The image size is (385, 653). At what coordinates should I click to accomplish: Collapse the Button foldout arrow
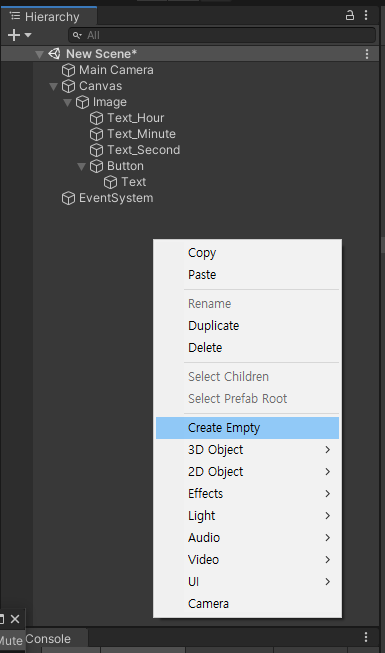point(82,167)
